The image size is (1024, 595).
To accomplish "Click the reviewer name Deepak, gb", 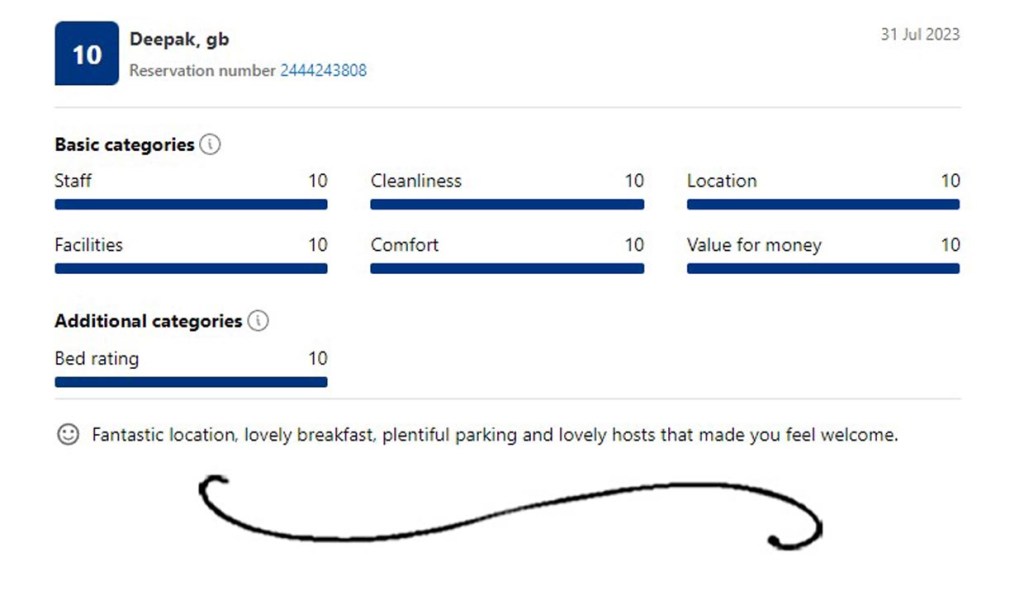I will pos(179,40).
